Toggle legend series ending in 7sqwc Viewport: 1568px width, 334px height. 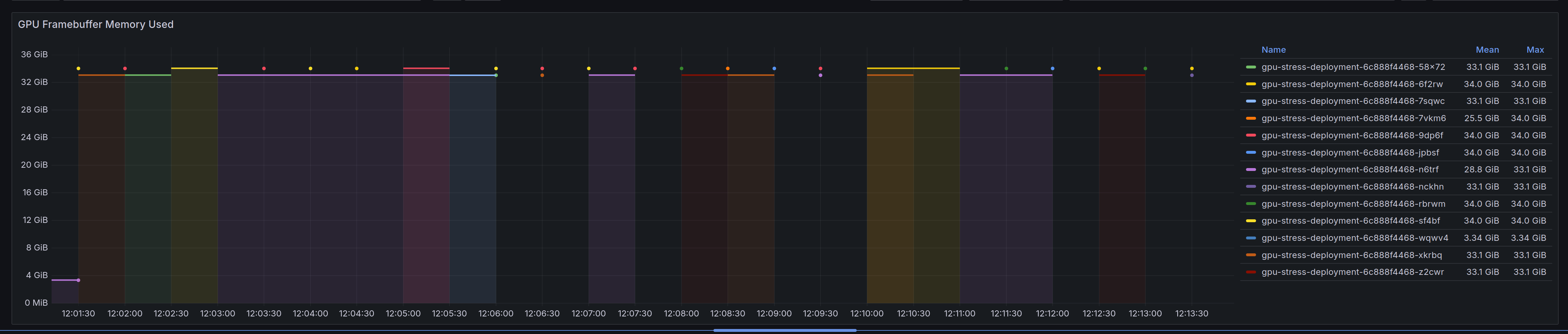click(x=1352, y=101)
